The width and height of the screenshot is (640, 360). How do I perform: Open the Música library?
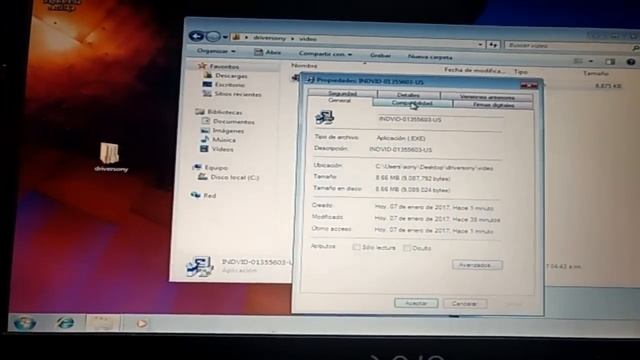pos(223,140)
